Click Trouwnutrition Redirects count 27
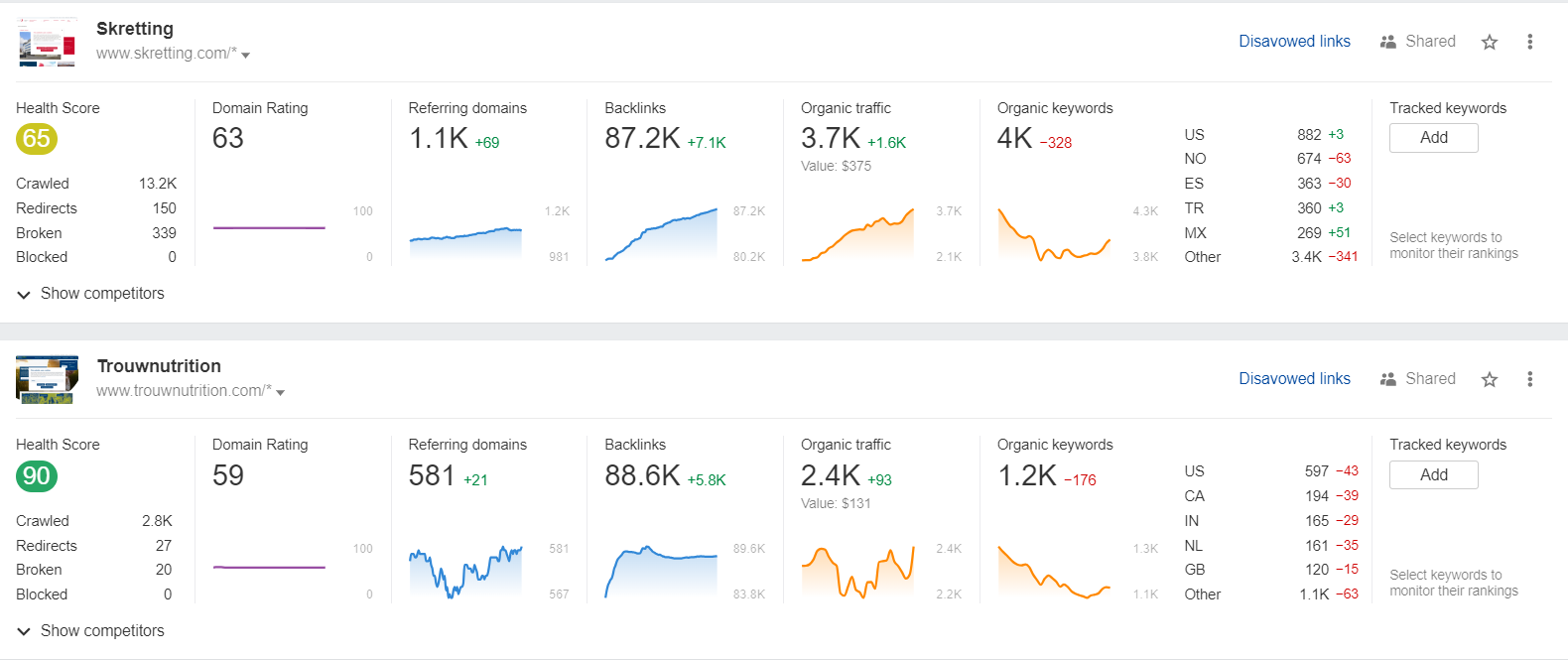The height and width of the screenshot is (660, 1568). (164, 546)
